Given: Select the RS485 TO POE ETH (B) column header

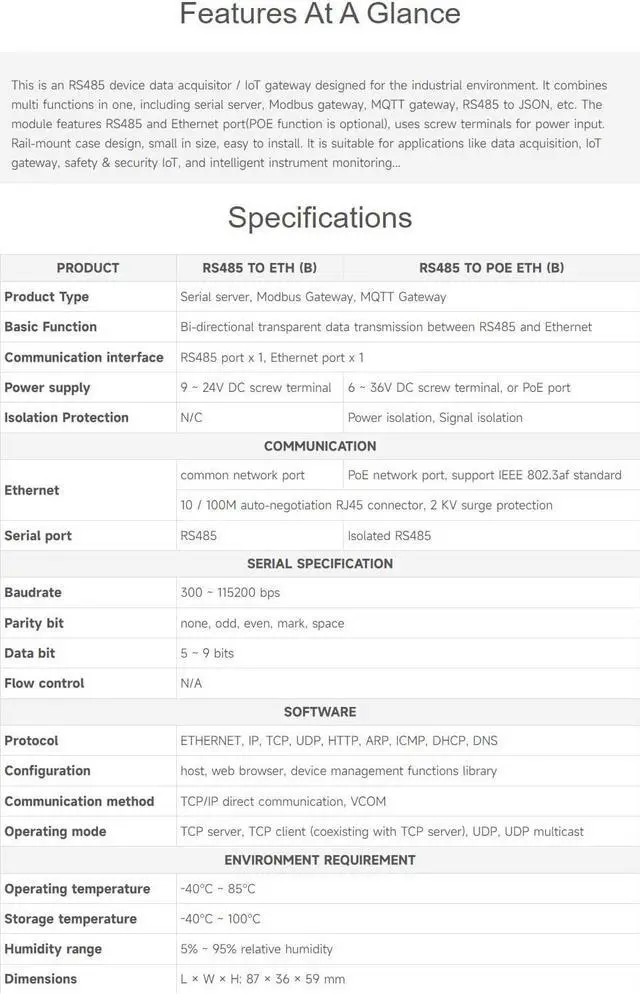Looking at the screenshot, I should click(x=491, y=268).
